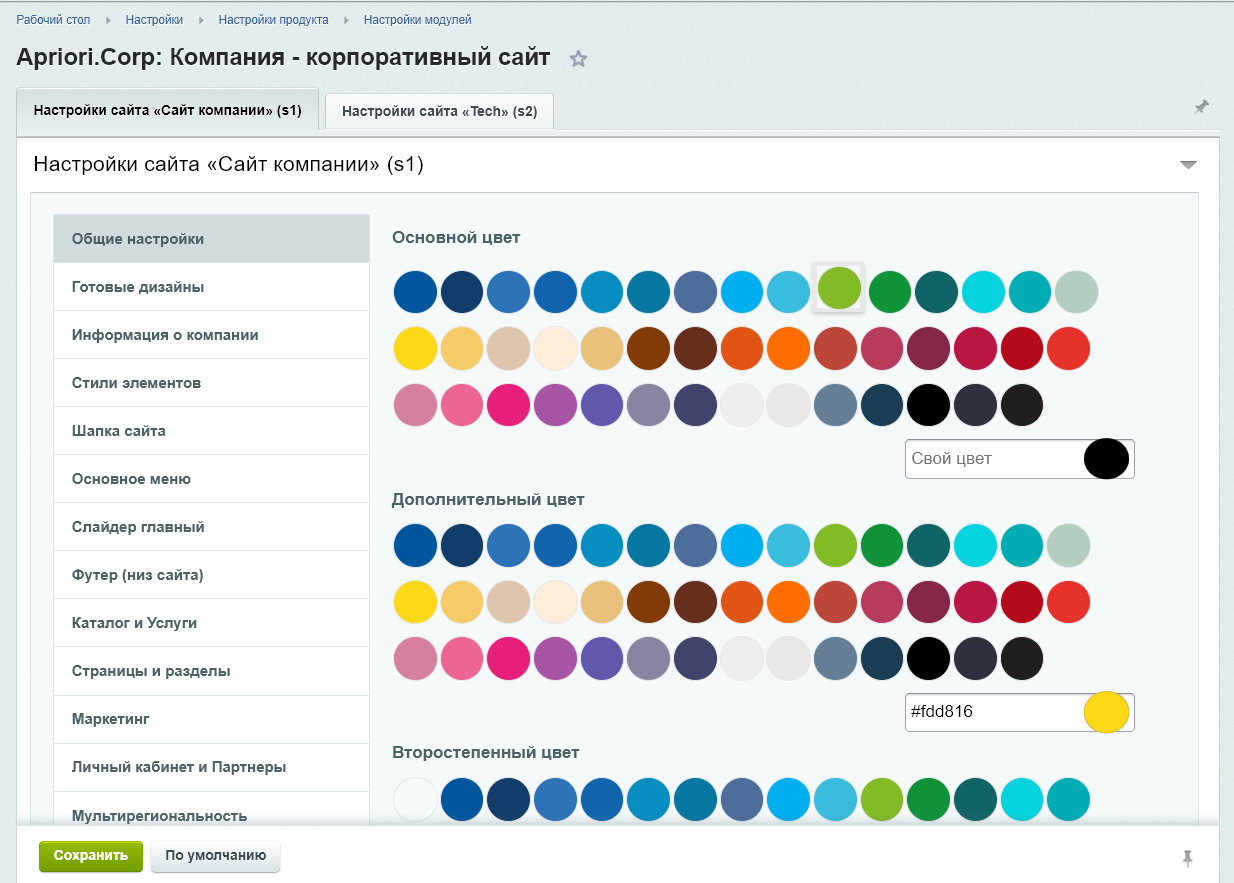Switch to «Tech» (s2) site settings tab
Image resolution: width=1234 pixels, height=883 pixels.
(439, 111)
